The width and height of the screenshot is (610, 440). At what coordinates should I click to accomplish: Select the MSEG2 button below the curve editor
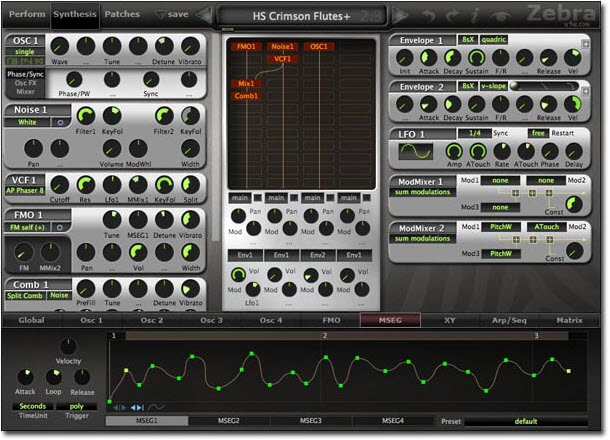click(x=228, y=421)
